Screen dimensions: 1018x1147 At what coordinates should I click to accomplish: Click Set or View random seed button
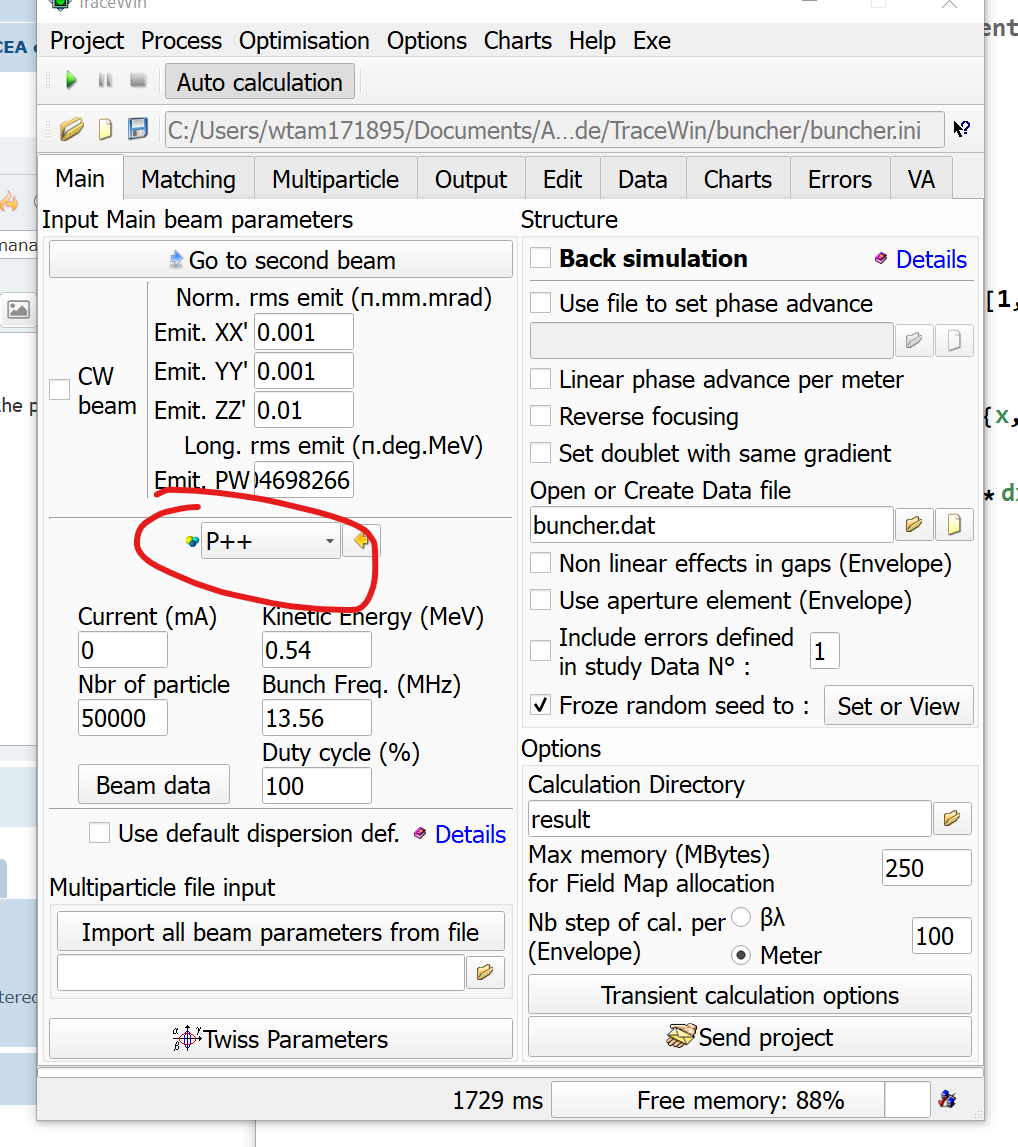899,706
